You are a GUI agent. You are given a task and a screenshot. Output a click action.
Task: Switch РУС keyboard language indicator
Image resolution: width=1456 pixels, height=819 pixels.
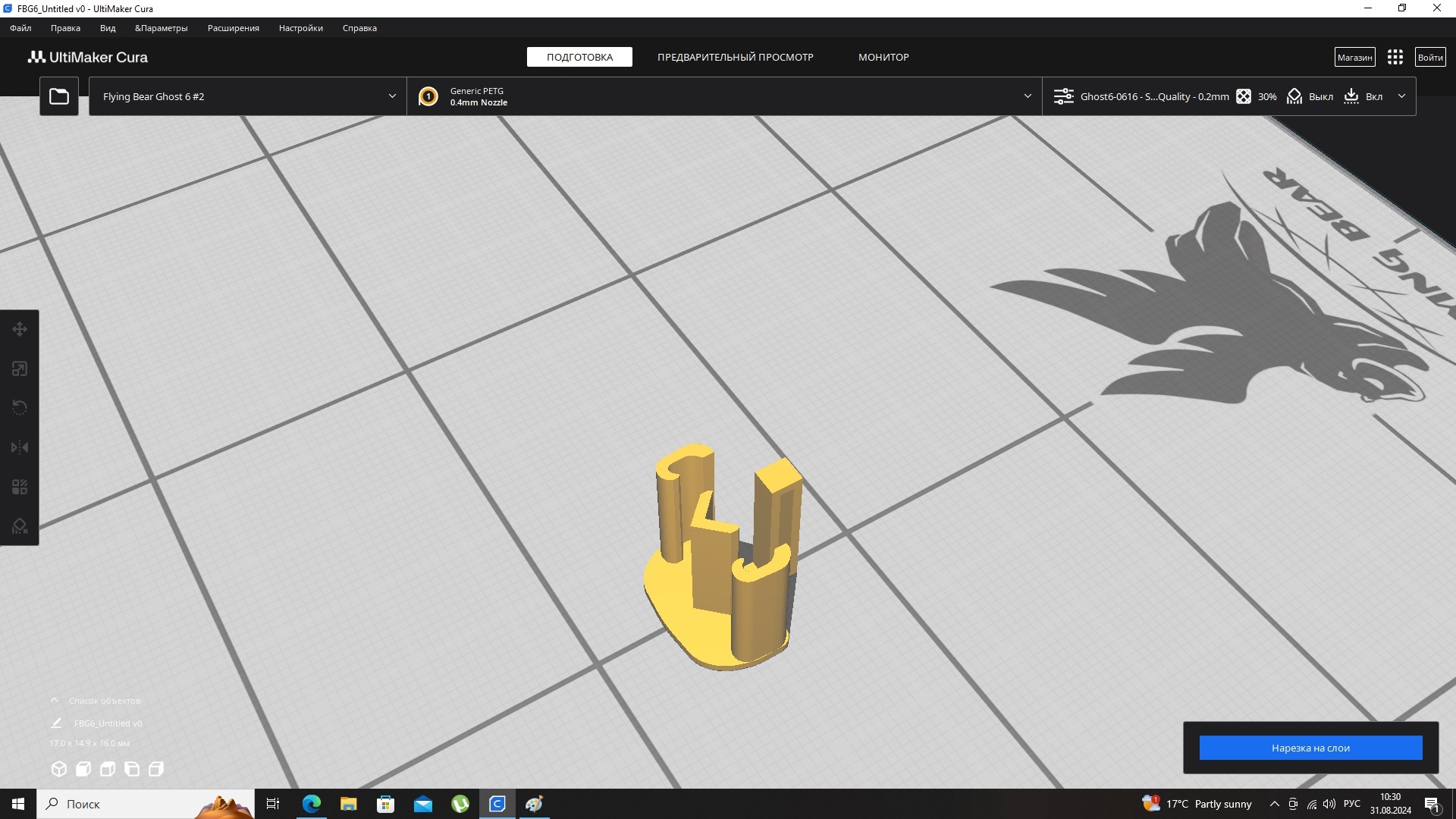tap(1351, 804)
